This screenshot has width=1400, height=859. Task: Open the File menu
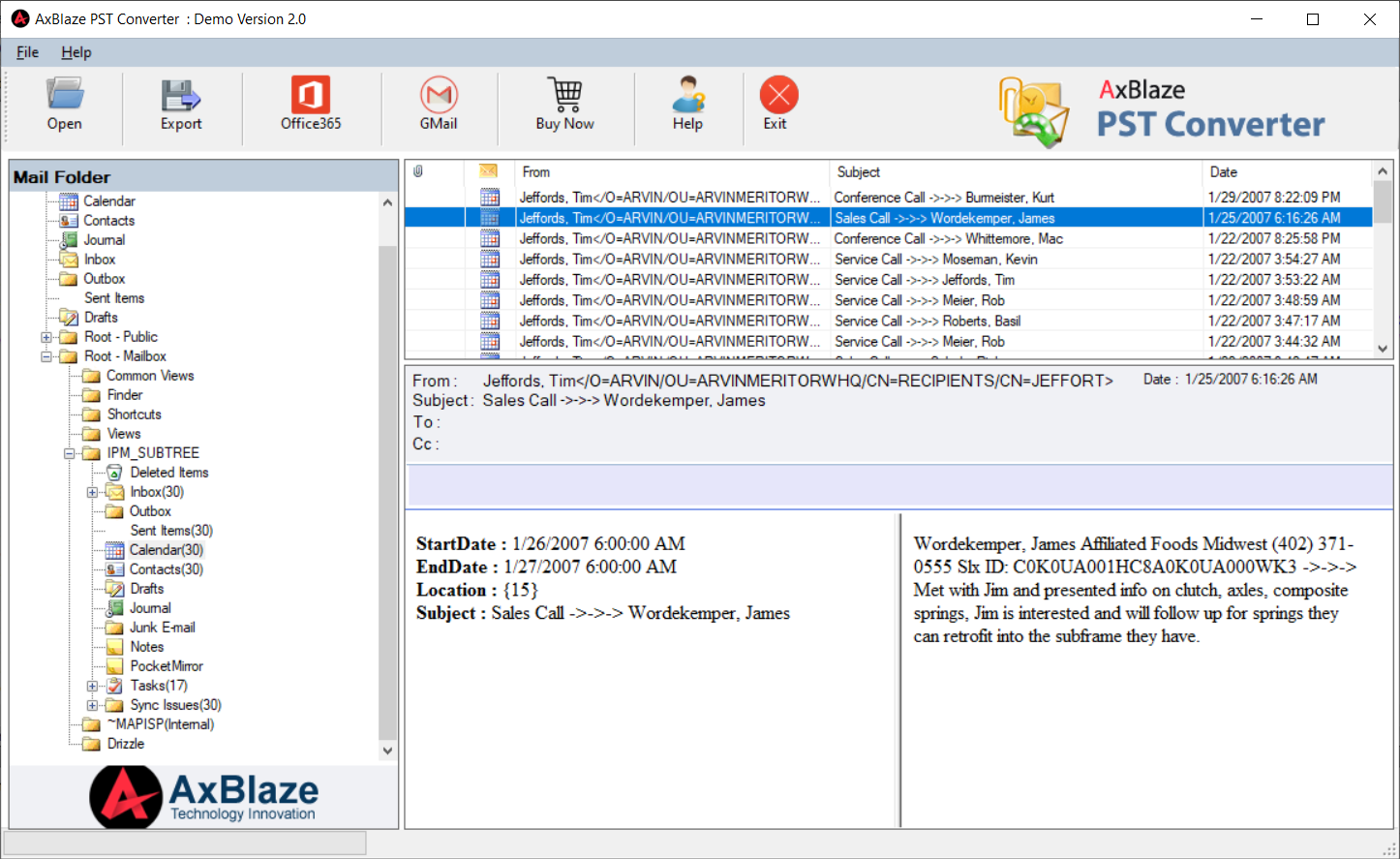[x=27, y=52]
